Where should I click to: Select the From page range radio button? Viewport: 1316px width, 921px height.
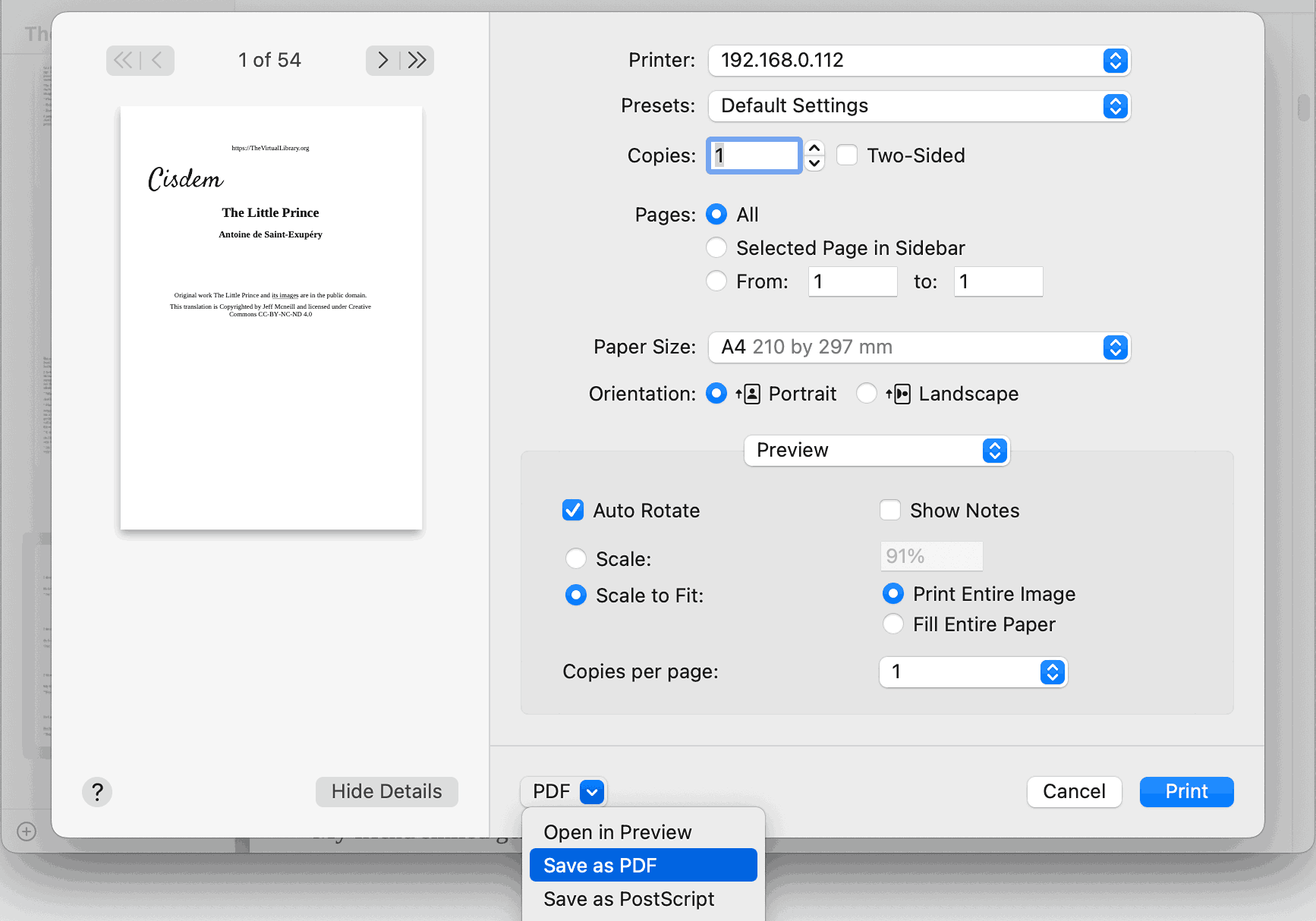[x=716, y=281]
